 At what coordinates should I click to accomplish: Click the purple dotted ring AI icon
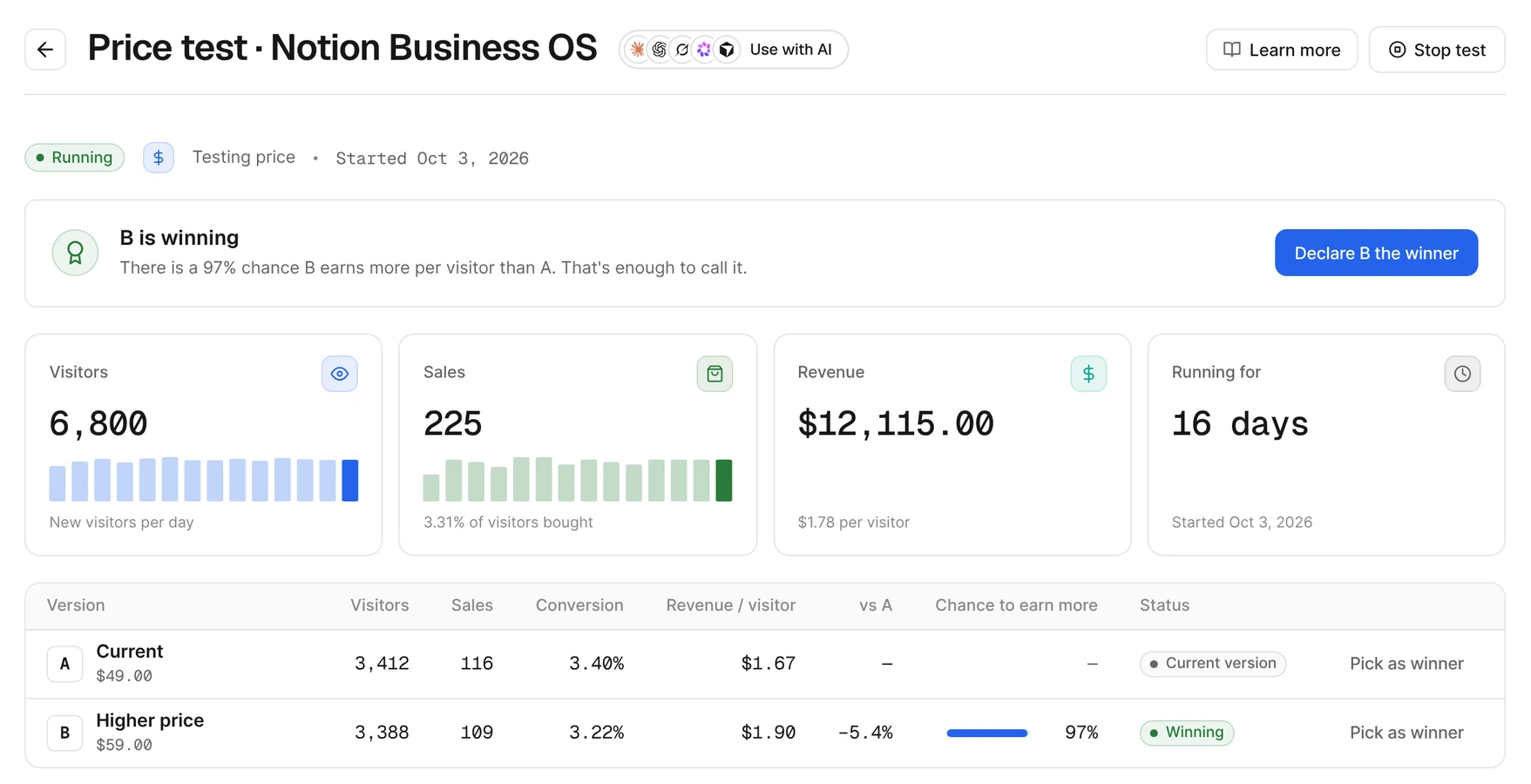click(704, 50)
